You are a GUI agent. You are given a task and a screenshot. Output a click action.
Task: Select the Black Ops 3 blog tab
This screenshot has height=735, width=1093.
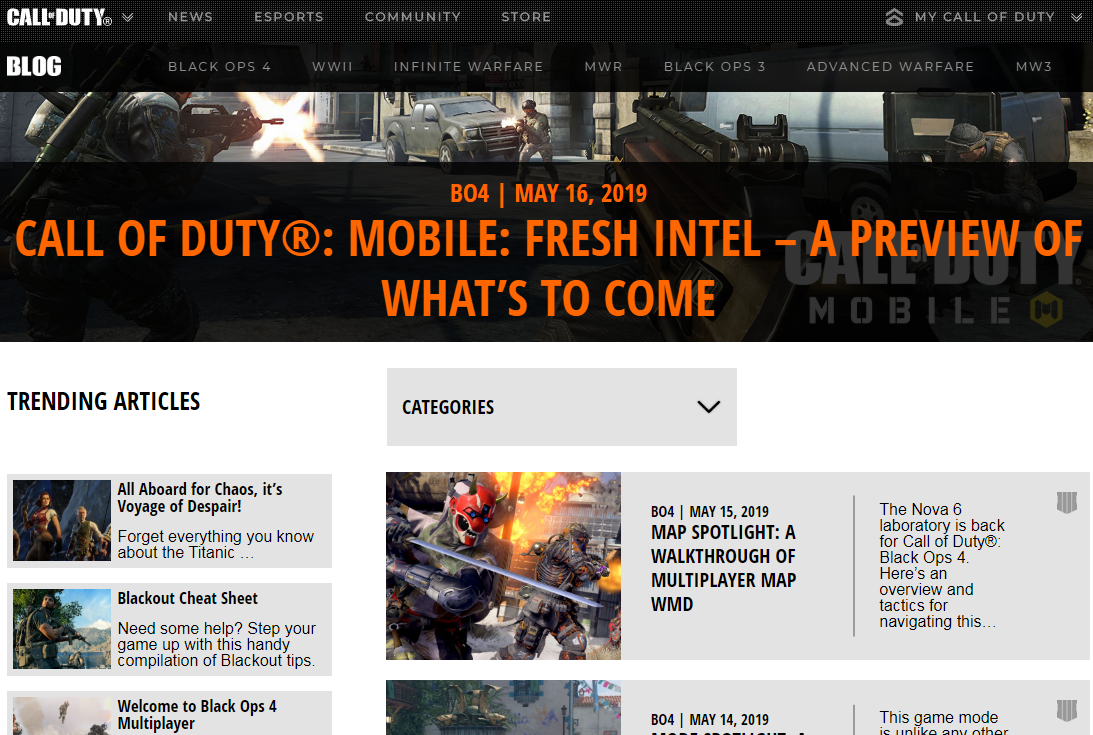[714, 66]
